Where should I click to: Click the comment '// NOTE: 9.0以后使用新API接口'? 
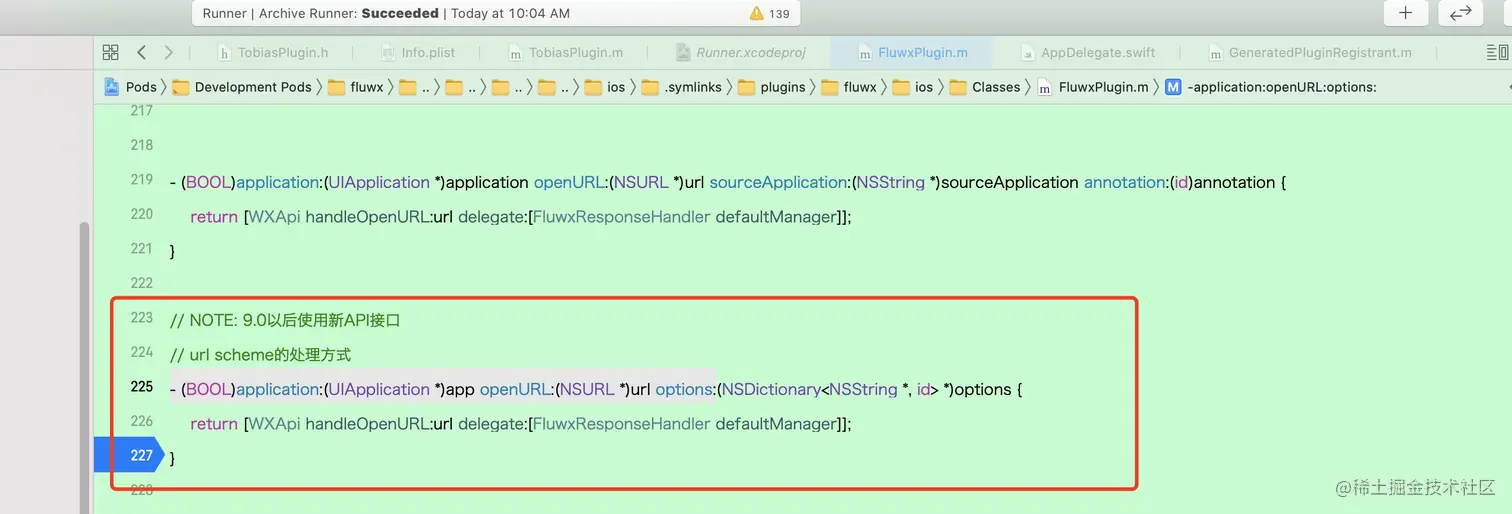click(x=285, y=320)
